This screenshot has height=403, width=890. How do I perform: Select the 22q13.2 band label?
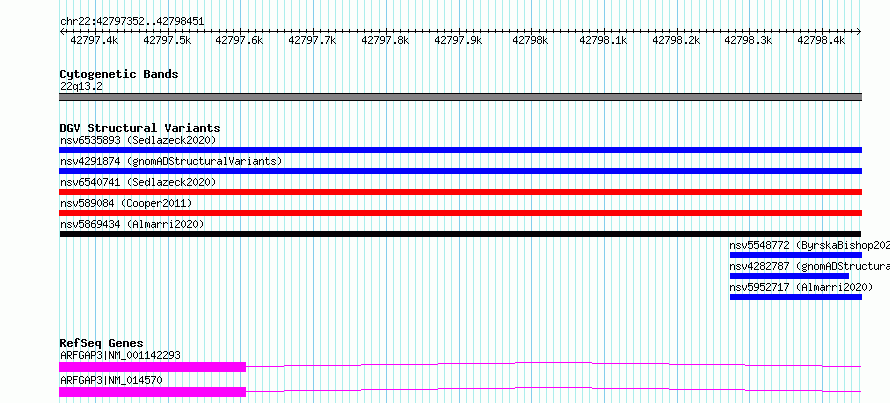pos(81,87)
